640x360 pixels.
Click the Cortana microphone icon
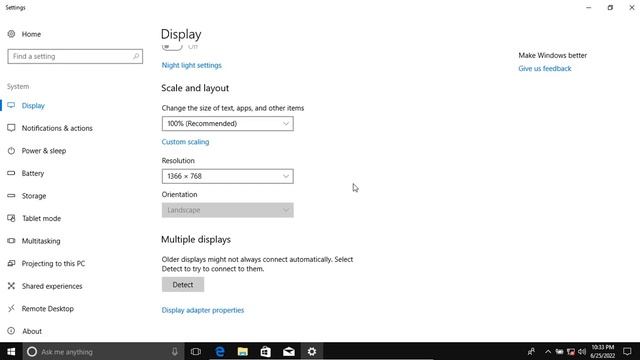click(175, 351)
